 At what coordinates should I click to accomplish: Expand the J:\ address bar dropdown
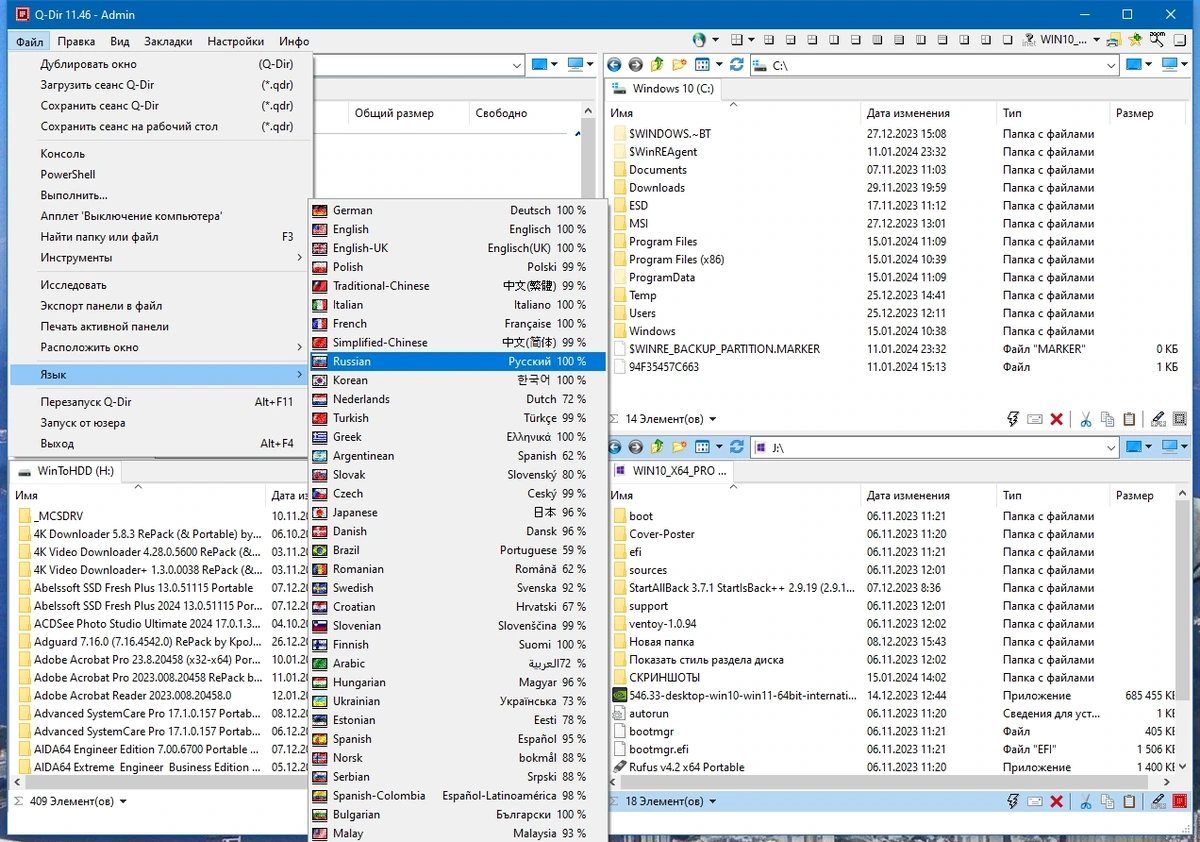pos(1111,447)
